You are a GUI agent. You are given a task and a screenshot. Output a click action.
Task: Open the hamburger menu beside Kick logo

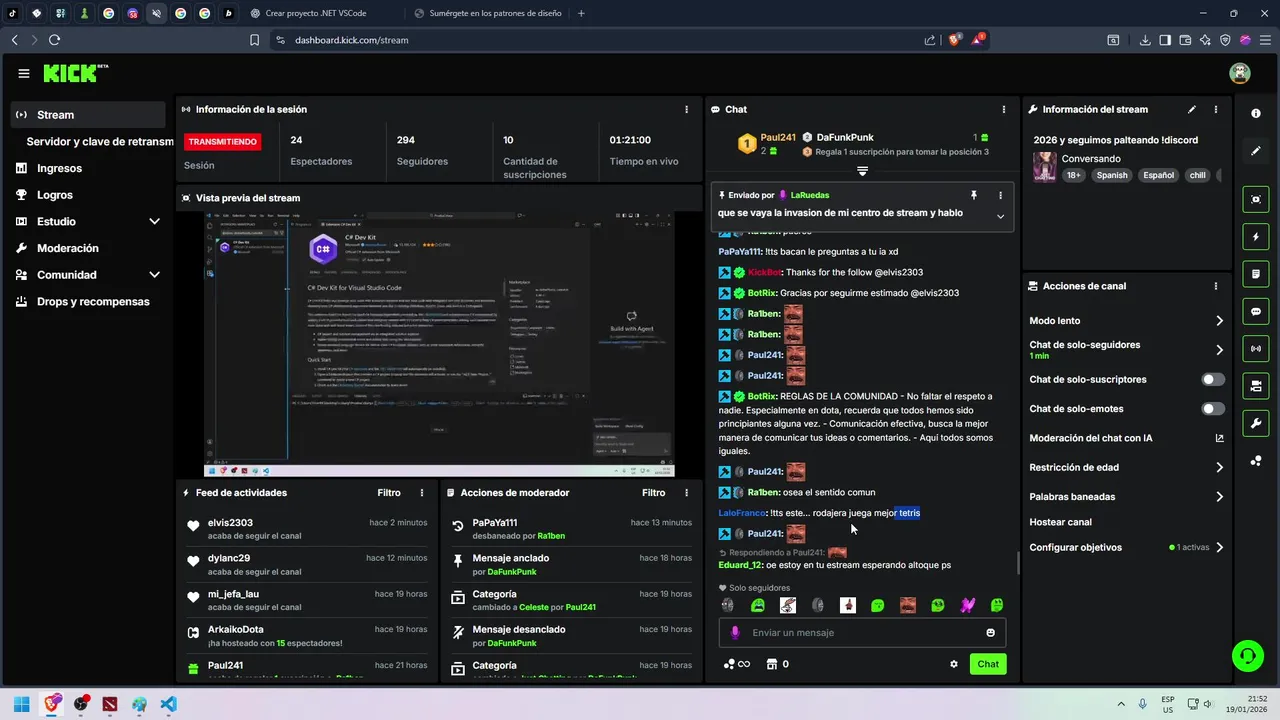pyautogui.click(x=24, y=73)
